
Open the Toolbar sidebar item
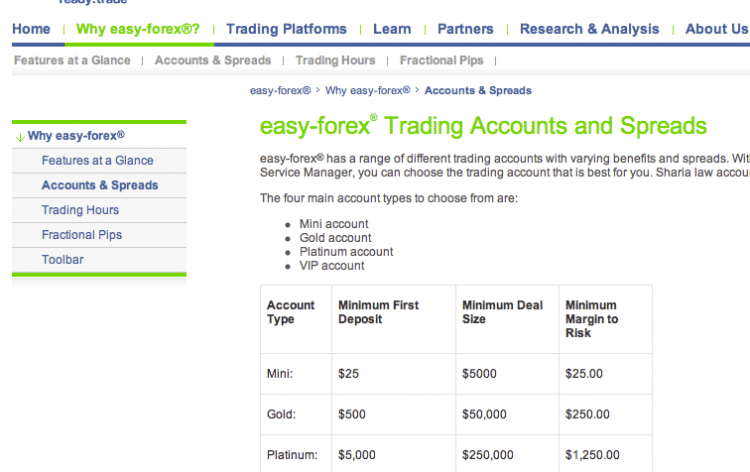(x=63, y=260)
